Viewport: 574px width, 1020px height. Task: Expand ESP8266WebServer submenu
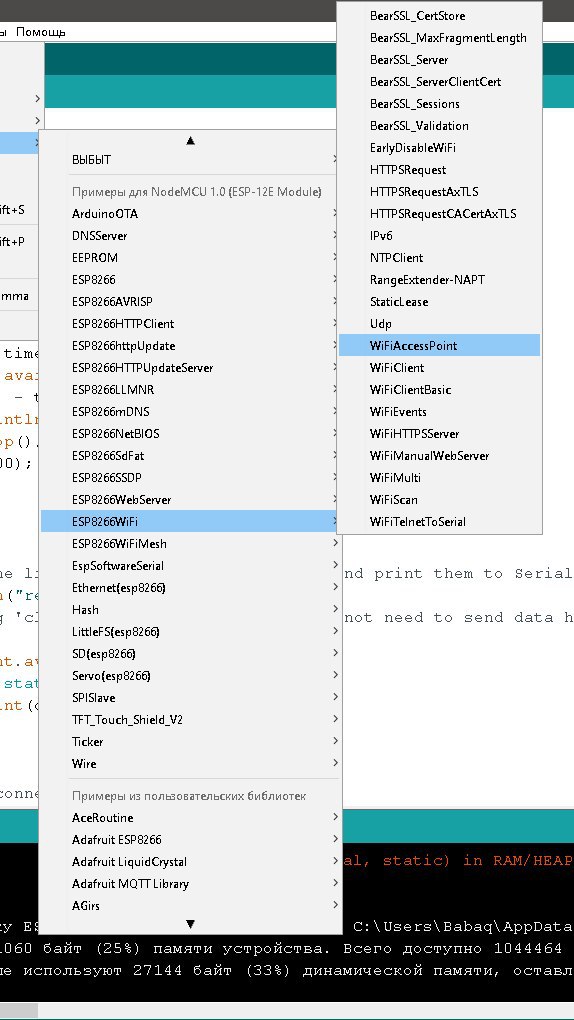190,500
